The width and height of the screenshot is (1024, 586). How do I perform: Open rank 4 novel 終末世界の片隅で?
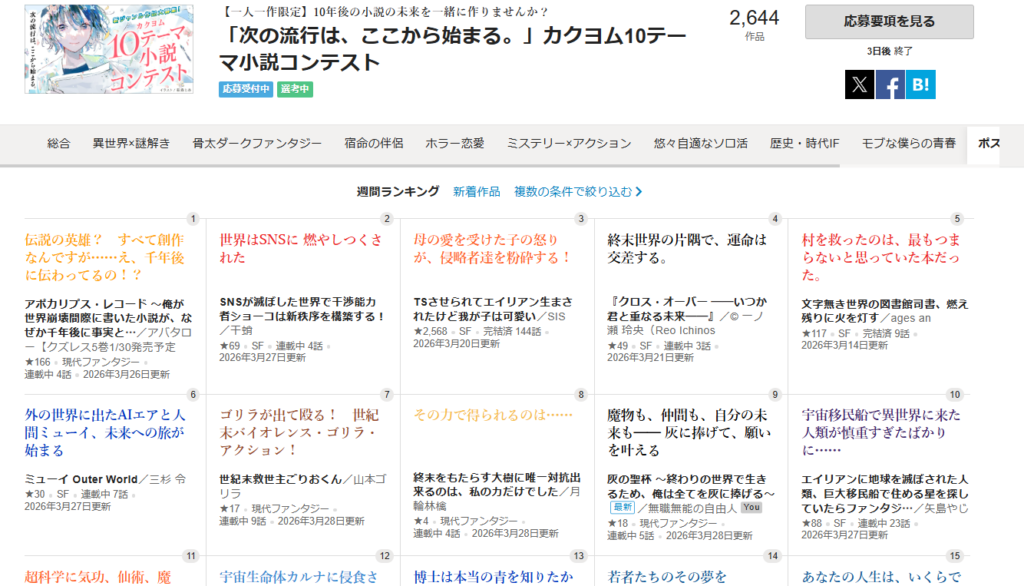[x=687, y=248]
